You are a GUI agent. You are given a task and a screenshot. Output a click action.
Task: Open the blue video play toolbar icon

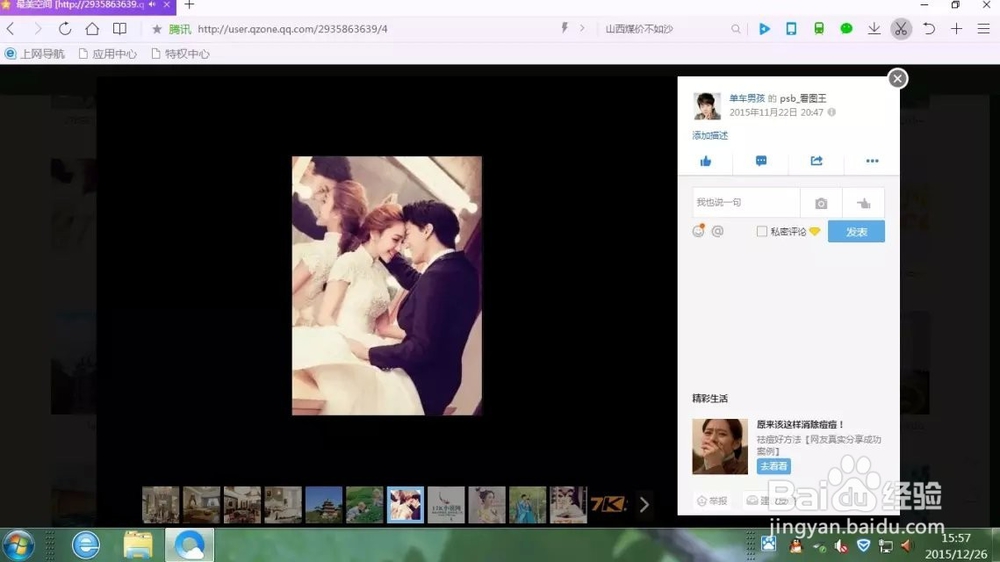764,29
